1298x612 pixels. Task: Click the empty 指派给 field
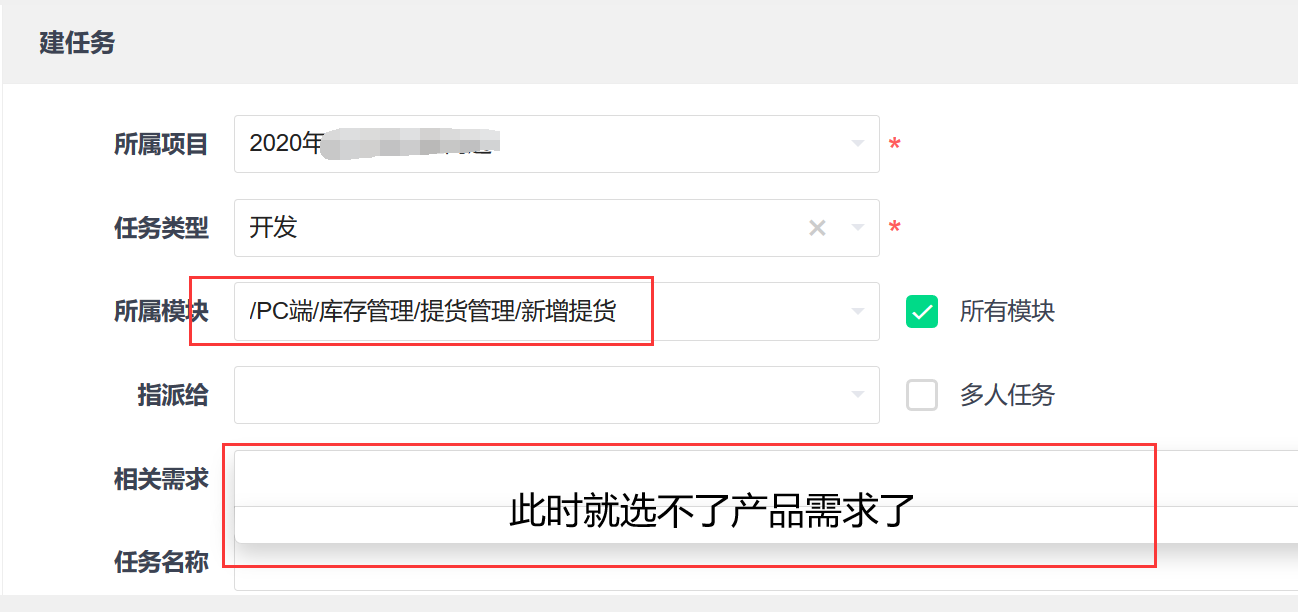[557, 395]
